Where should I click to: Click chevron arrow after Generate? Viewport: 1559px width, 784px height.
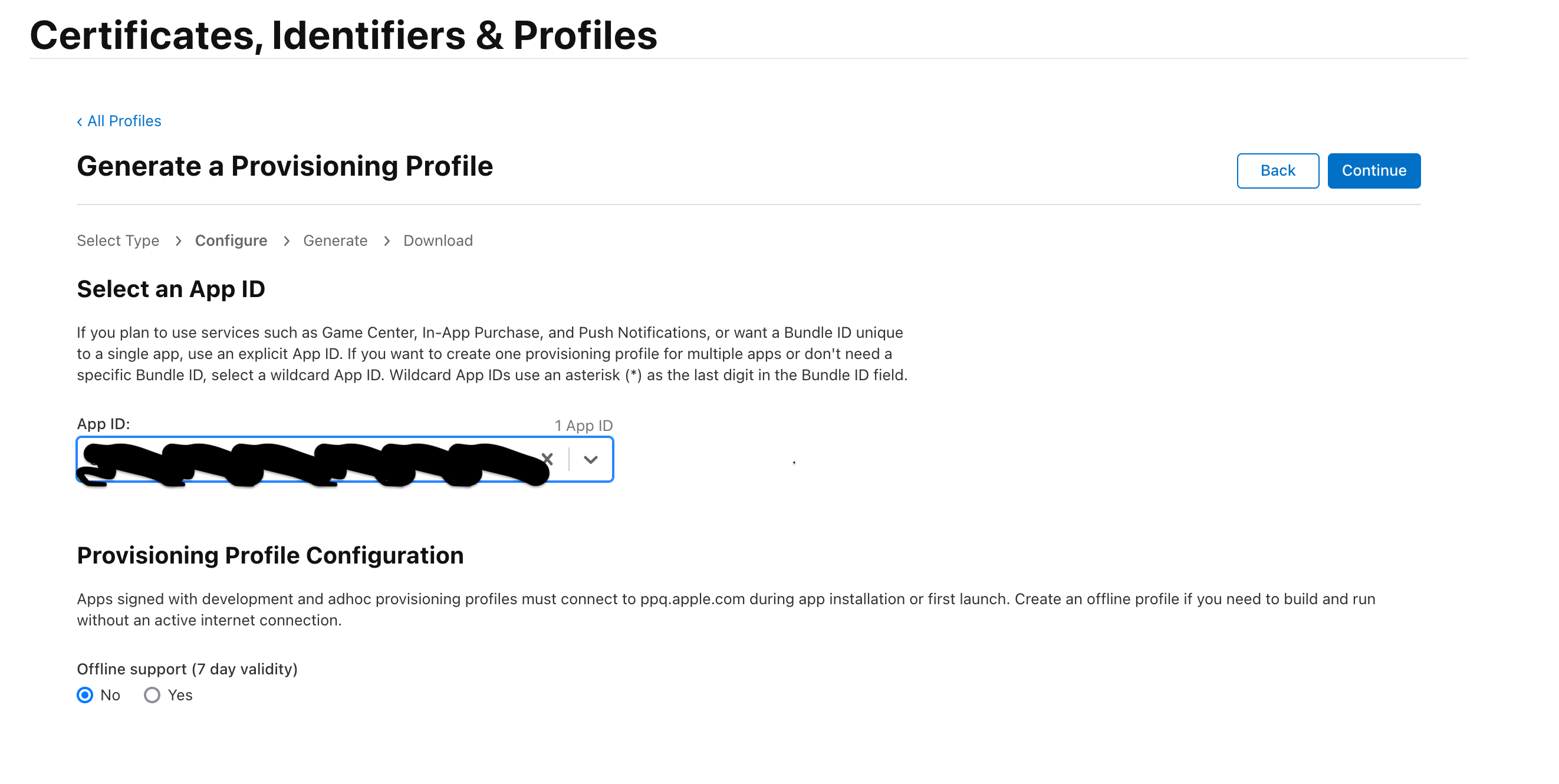pos(387,241)
